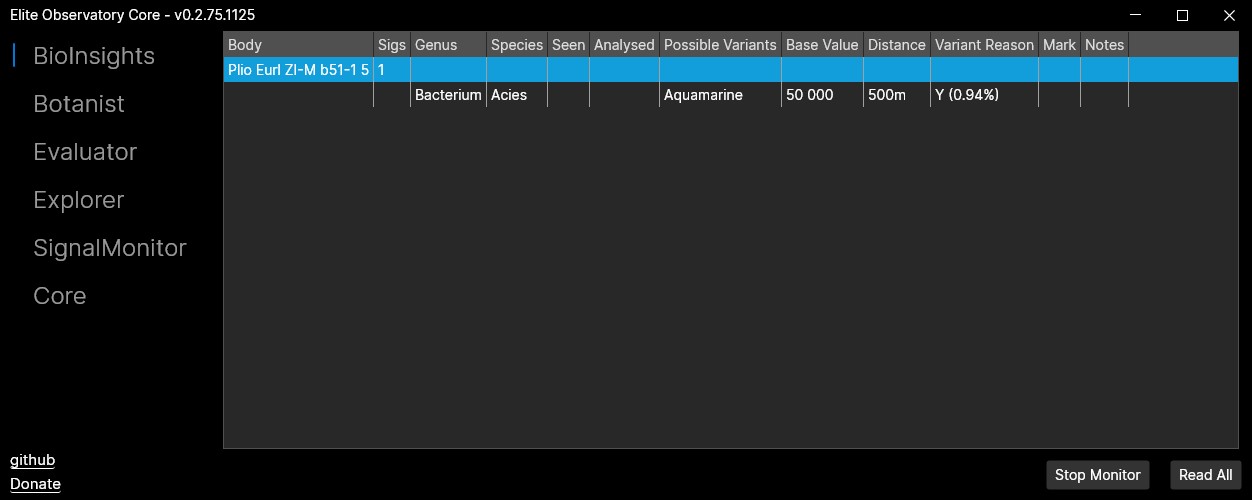Open the Explorer tab

[79, 200]
